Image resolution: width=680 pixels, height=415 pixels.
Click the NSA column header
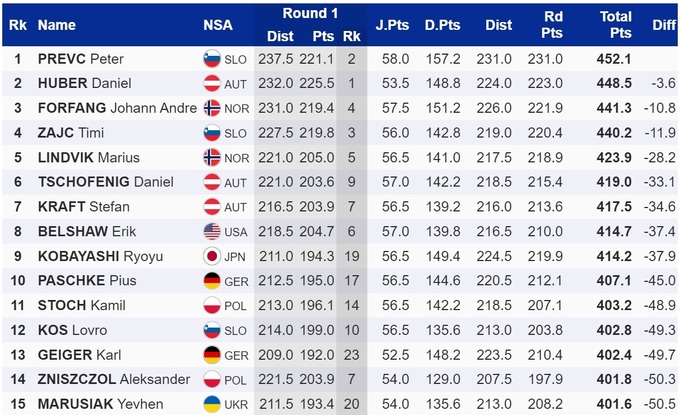pos(219,24)
